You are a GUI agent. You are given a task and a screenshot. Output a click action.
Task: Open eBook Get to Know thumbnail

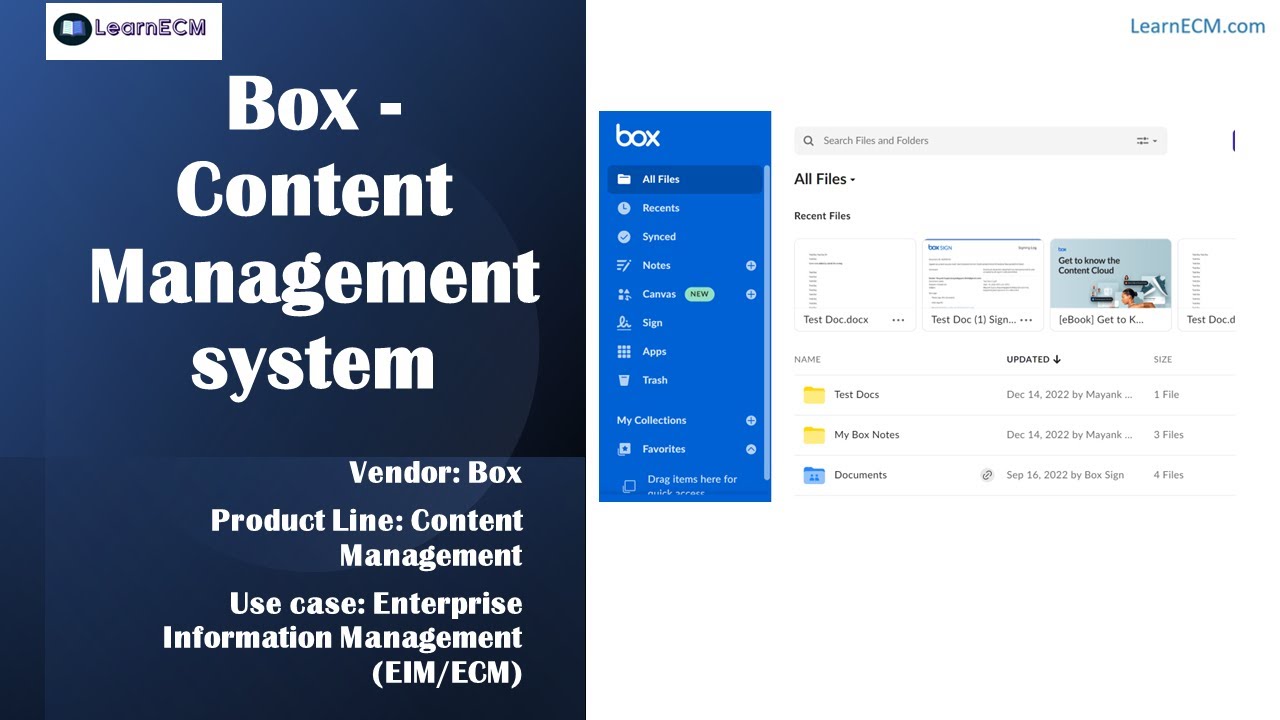point(1111,273)
